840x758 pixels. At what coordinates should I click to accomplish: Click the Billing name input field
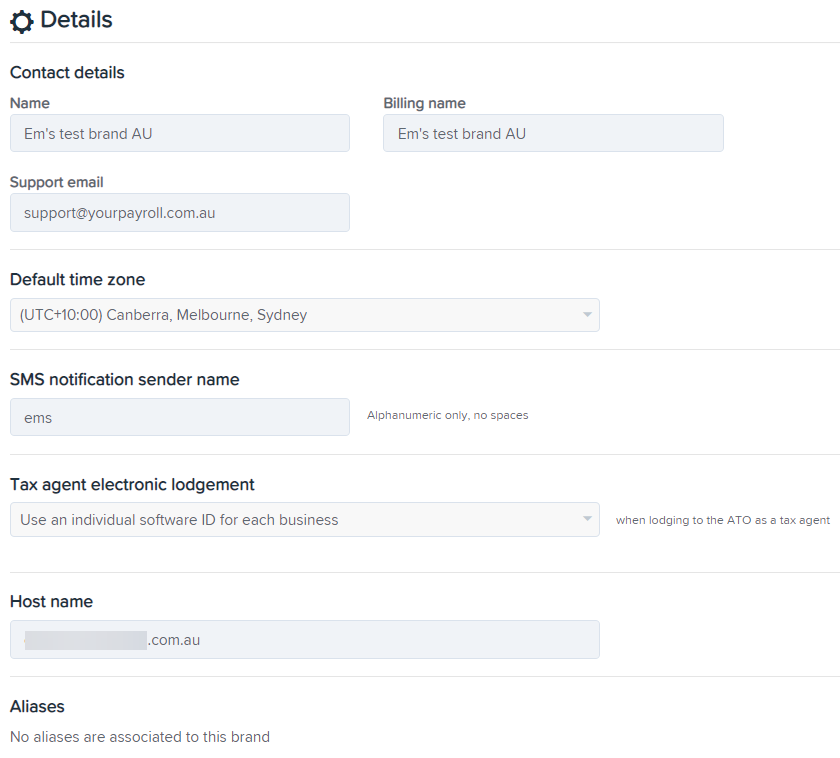[x=553, y=133]
